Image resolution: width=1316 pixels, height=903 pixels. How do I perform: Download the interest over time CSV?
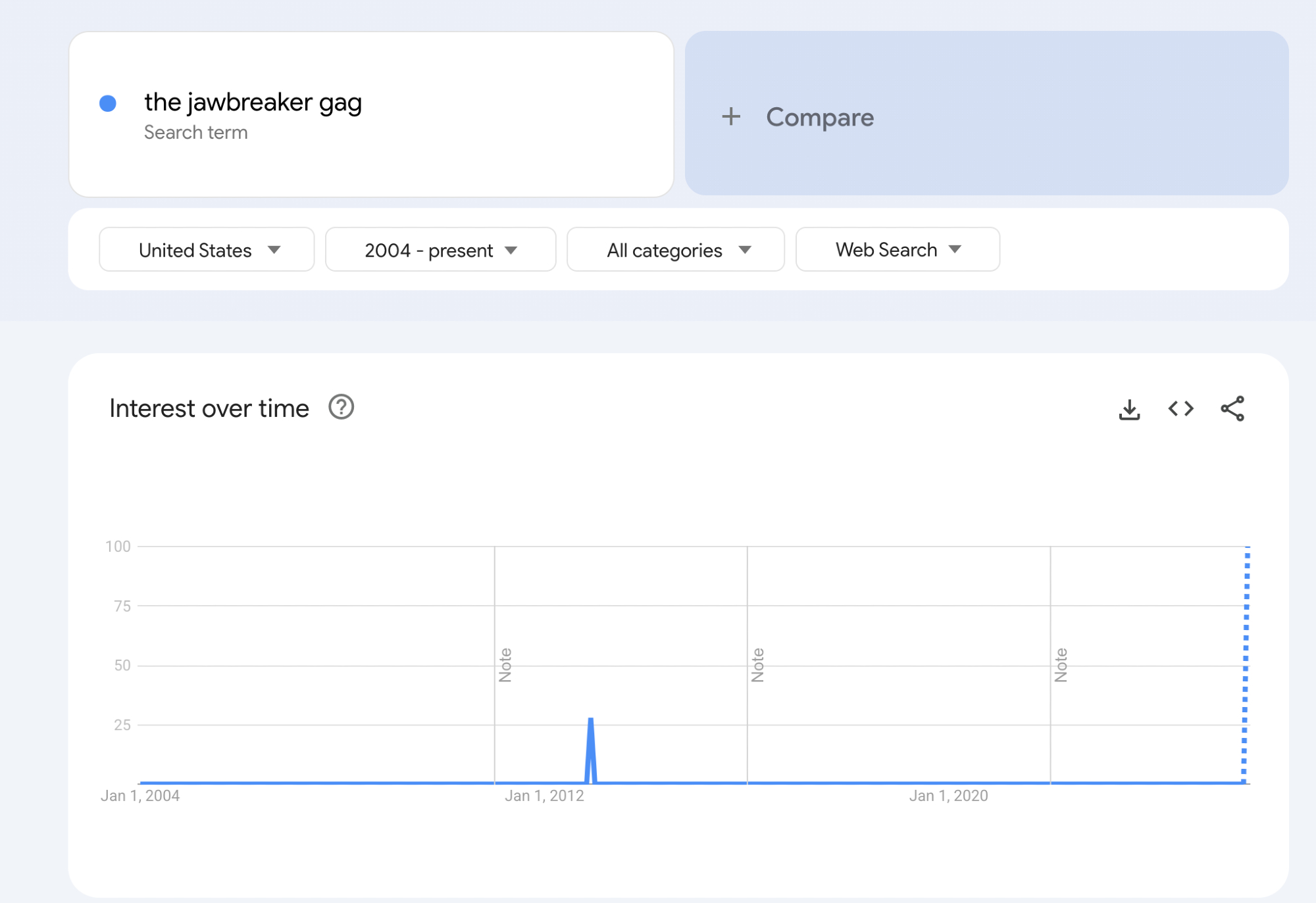1129,409
